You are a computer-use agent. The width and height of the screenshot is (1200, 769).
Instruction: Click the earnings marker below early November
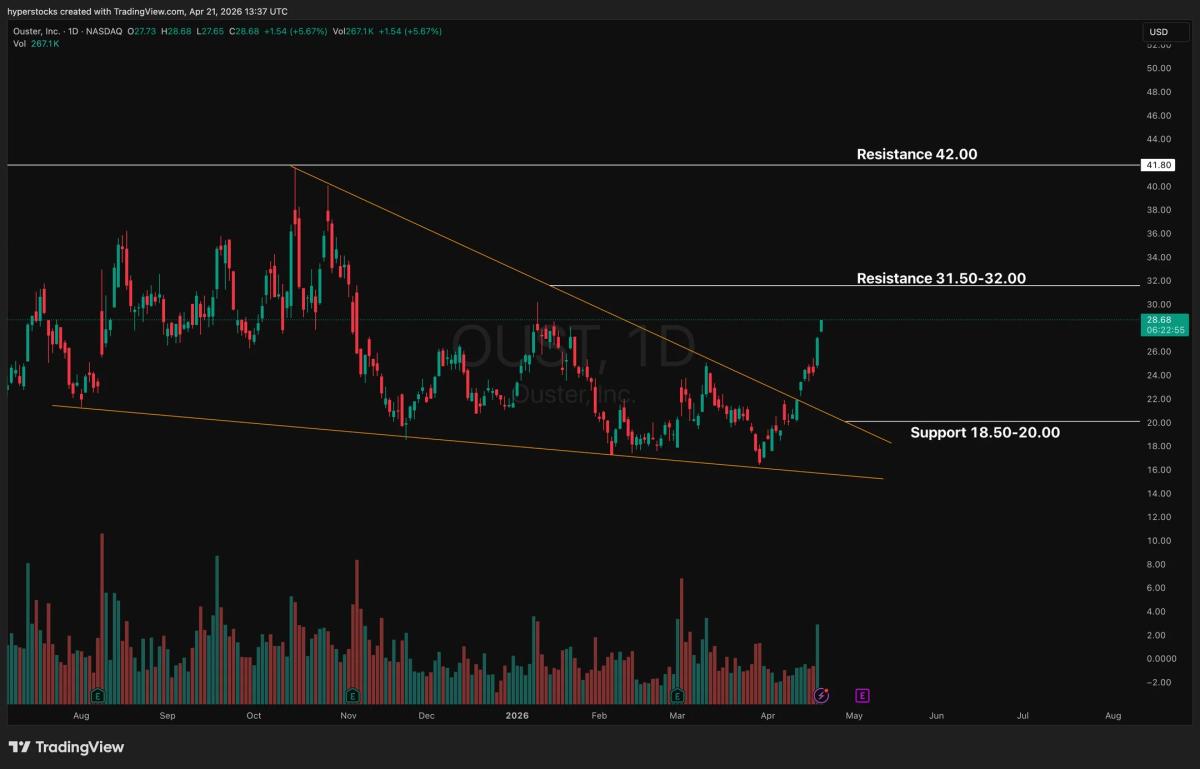pyautogui.click(x=352, y=695)
